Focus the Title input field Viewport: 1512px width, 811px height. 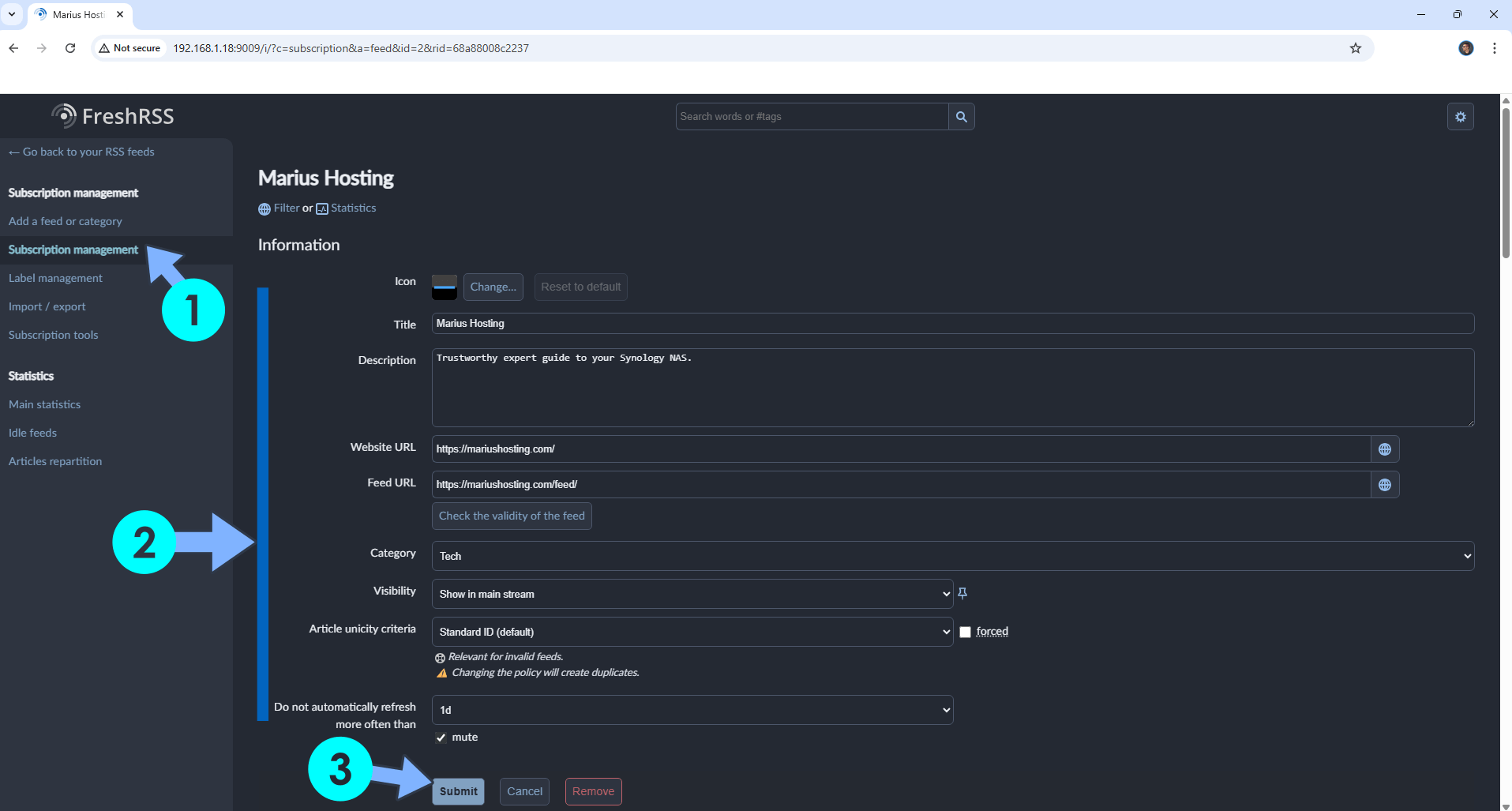pos(953,324)
